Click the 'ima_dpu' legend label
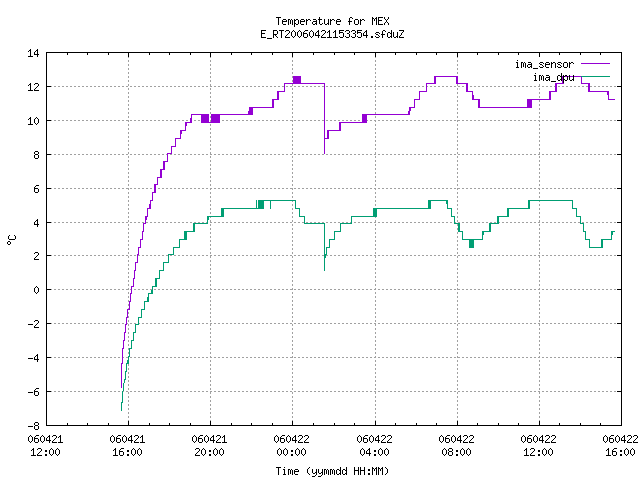 (553, 77)
